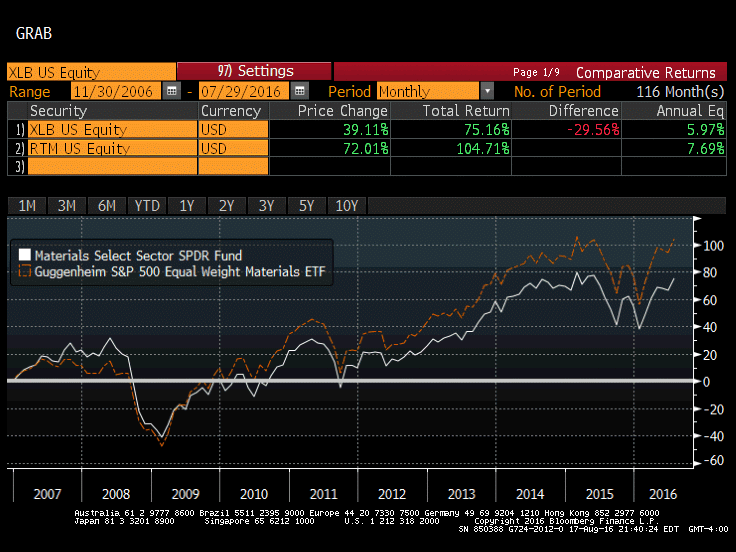The height and width of the screenshot is (552, 736).
Task: Click the 2007 x-axis year label
Action: click(47, 494)
